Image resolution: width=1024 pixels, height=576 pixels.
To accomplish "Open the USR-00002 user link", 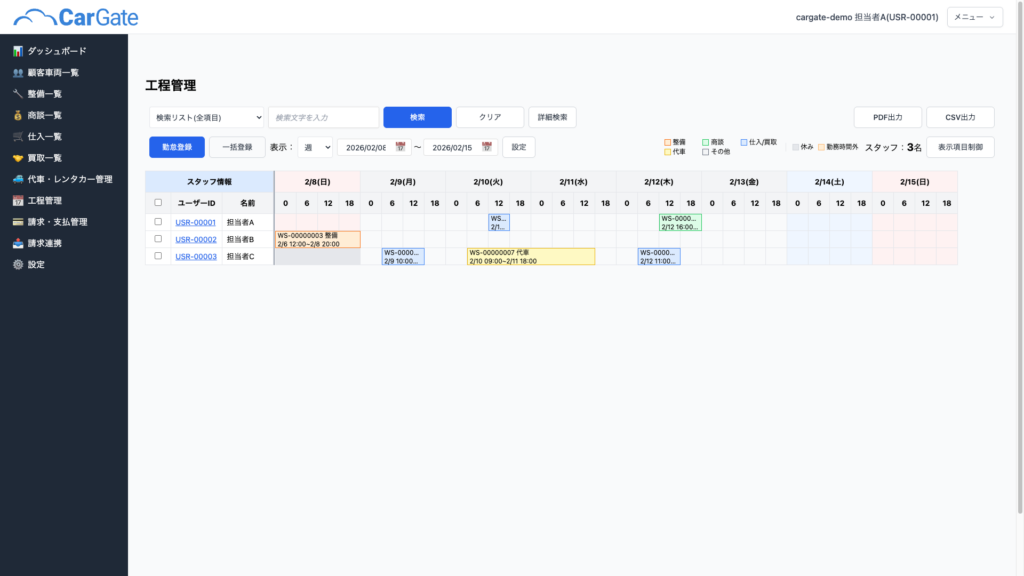I will pyautogui.click(x=196, y=239).
